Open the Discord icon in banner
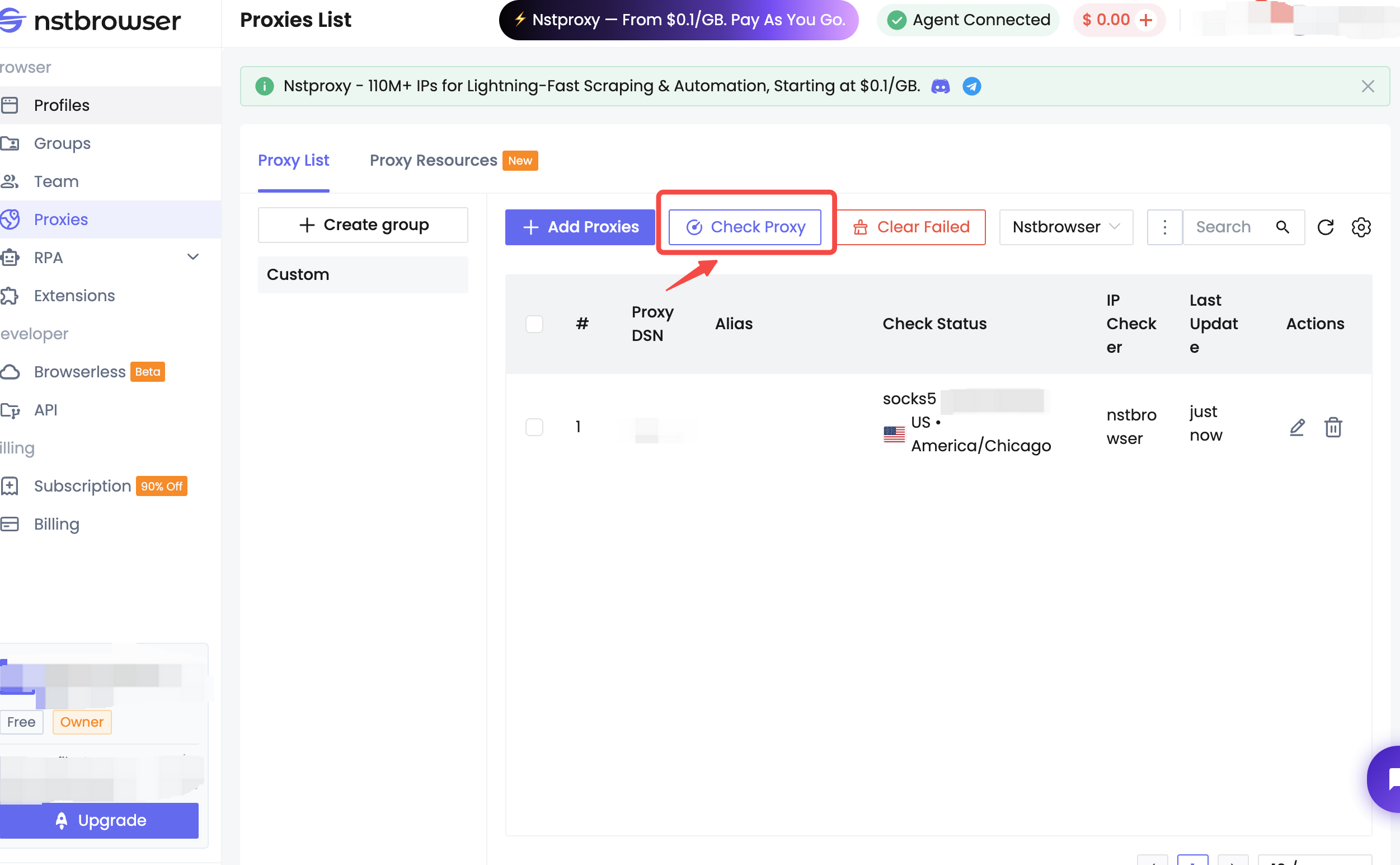Image resolution: width=1400 pixels, height=865 pixels. (941, 86)
